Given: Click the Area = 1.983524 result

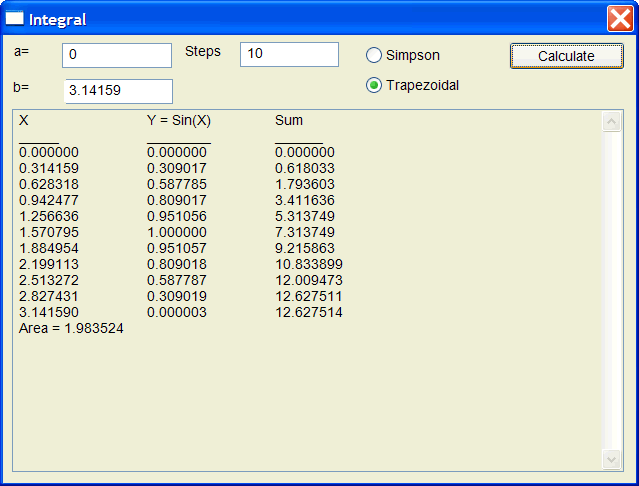Looking at the screenshot, I should coord(71,328).
